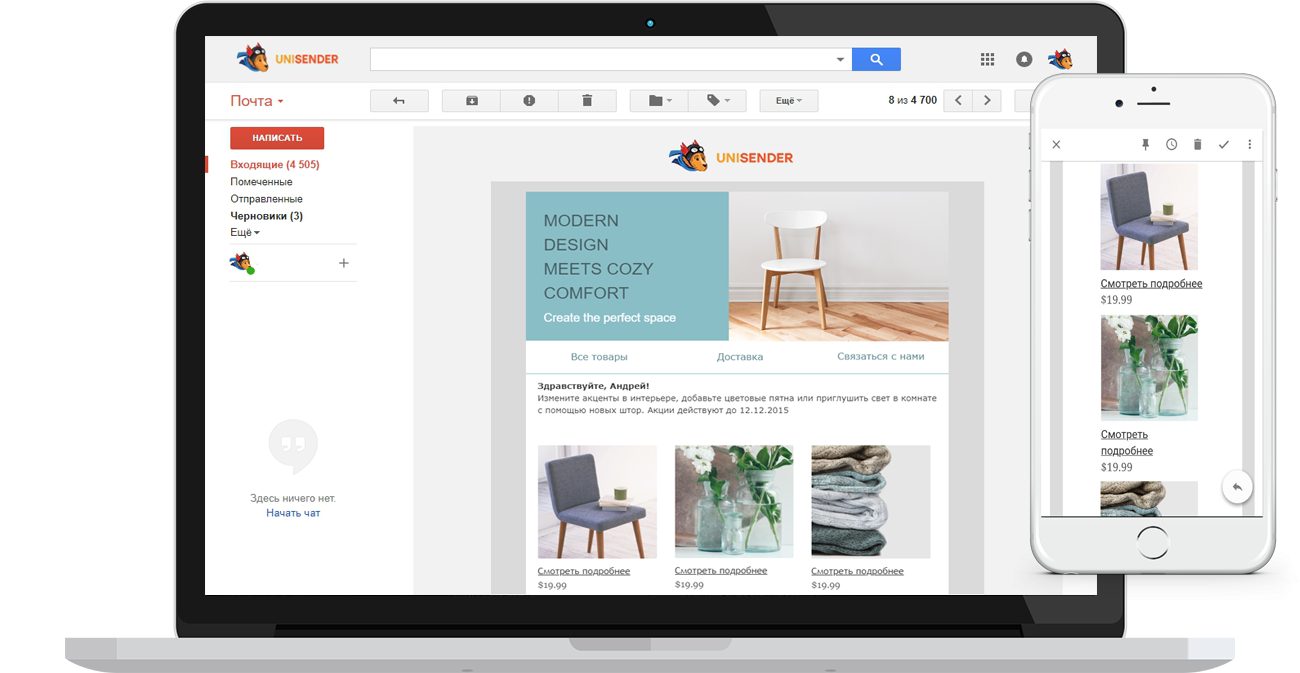Screen dimensions: 1300x673
Task: Report email as spam
Action: 529,101
